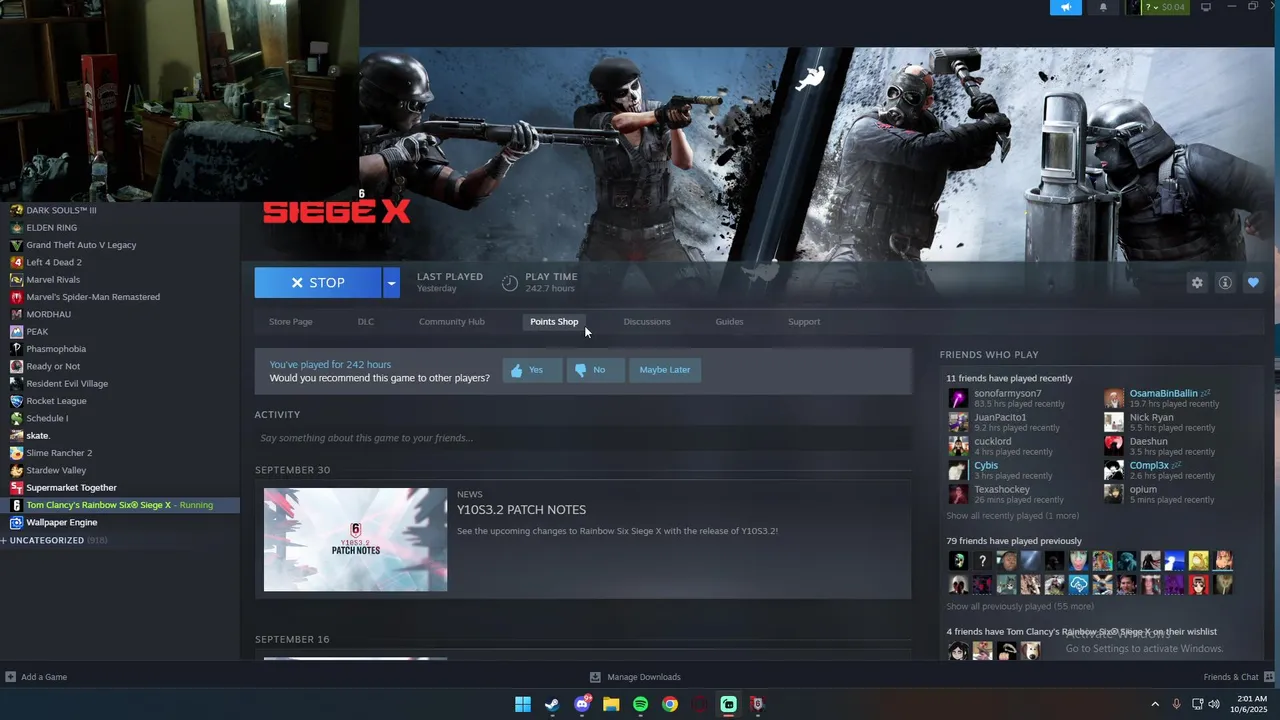The height and width of the screenshot is (720, 1280).
Task: Switch to Big Picture mode monitor icon
Action: pyautogui.click(x=1206, y=7)
